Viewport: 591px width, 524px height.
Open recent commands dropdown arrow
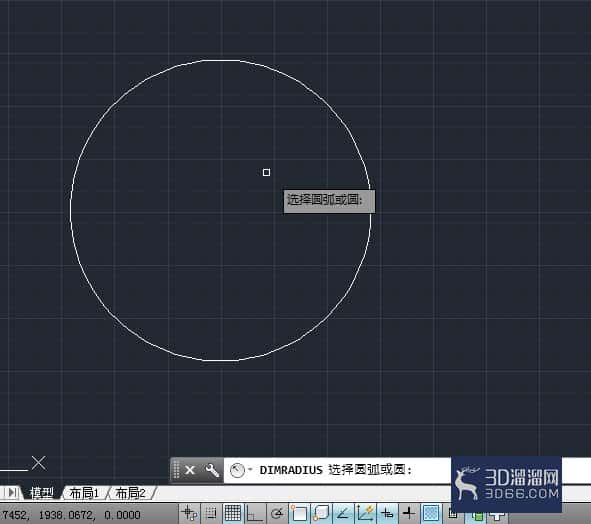250,470
